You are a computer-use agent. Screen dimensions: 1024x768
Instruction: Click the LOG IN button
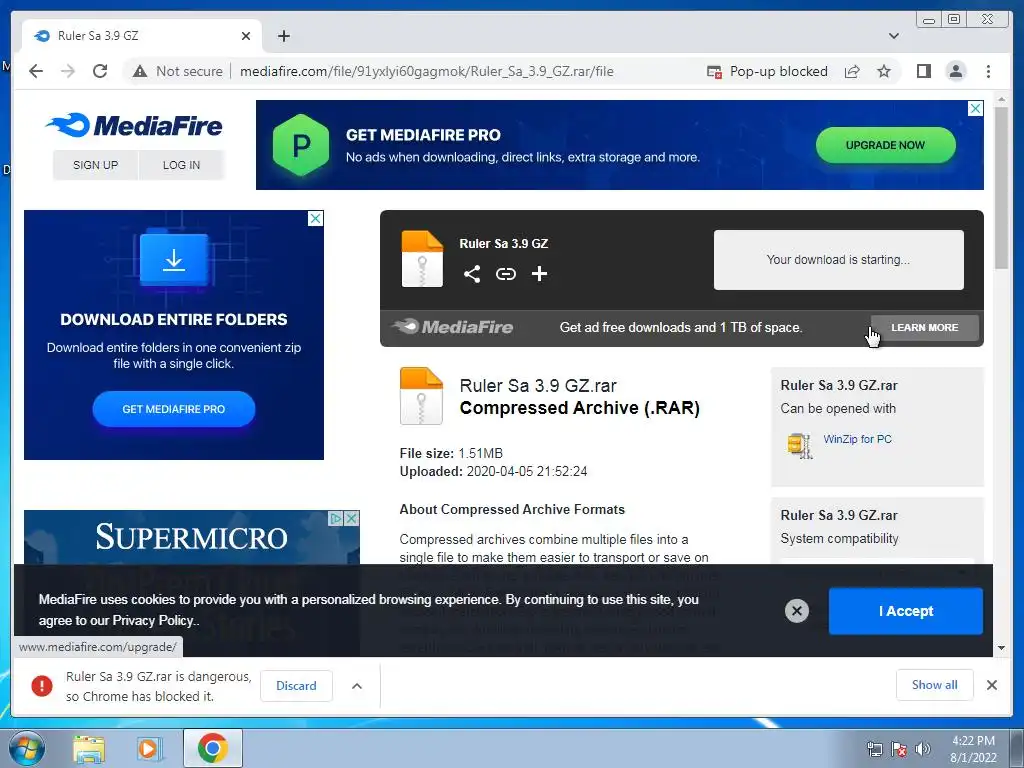182,165
